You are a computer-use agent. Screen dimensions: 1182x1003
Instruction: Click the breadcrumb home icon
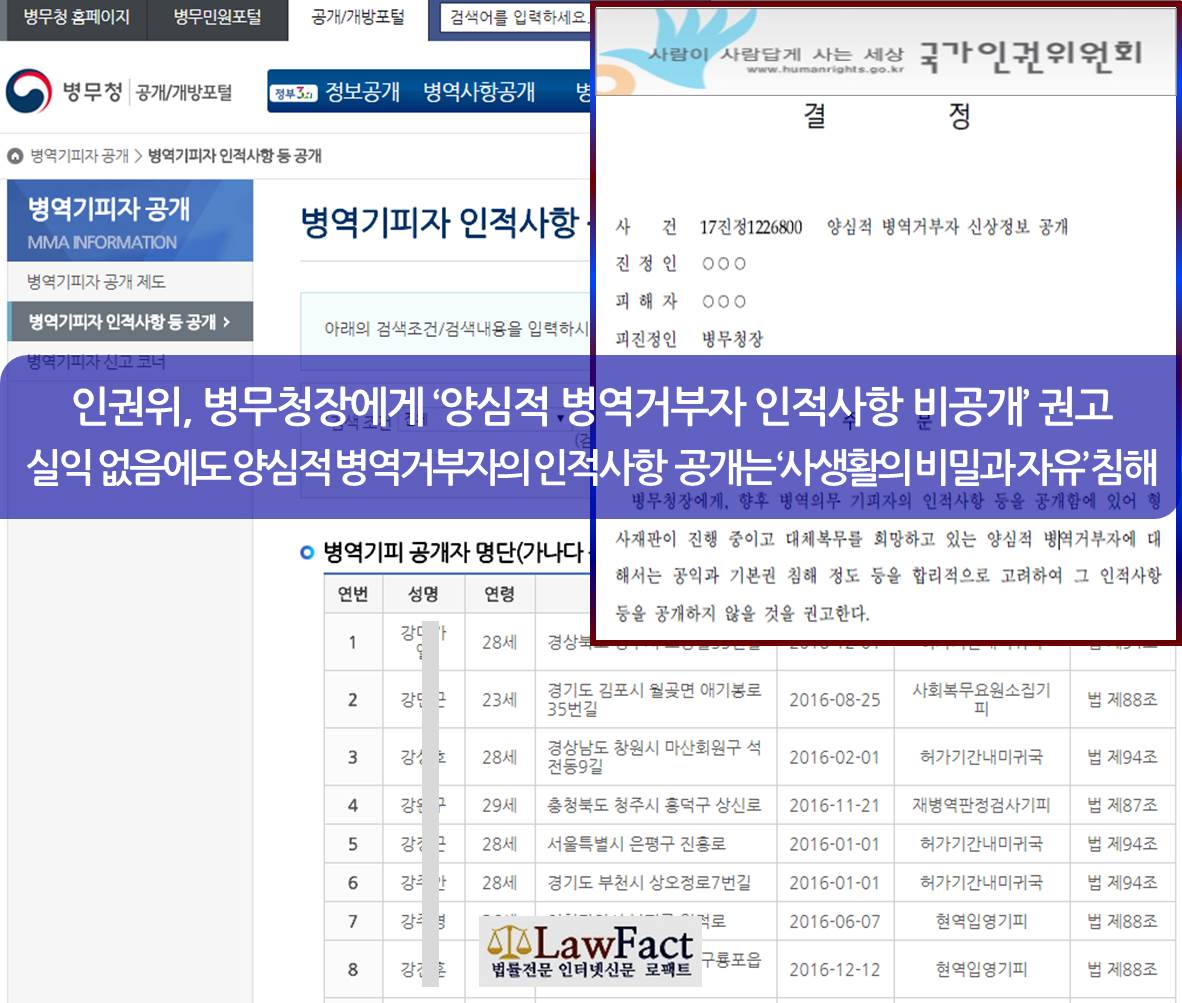(15, 156)
